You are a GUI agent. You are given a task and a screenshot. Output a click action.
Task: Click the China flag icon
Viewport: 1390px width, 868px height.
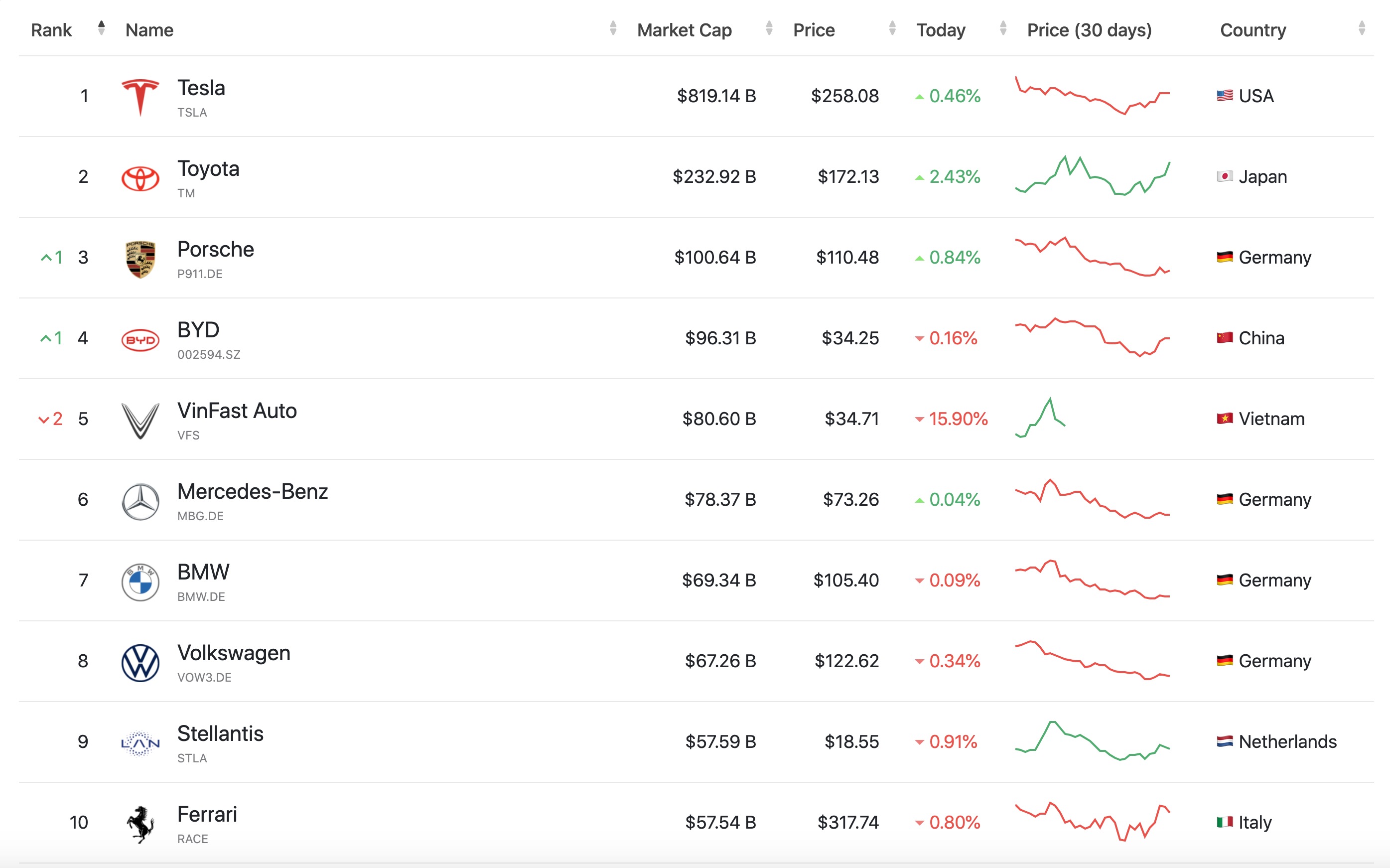(x=1224, y=337)
